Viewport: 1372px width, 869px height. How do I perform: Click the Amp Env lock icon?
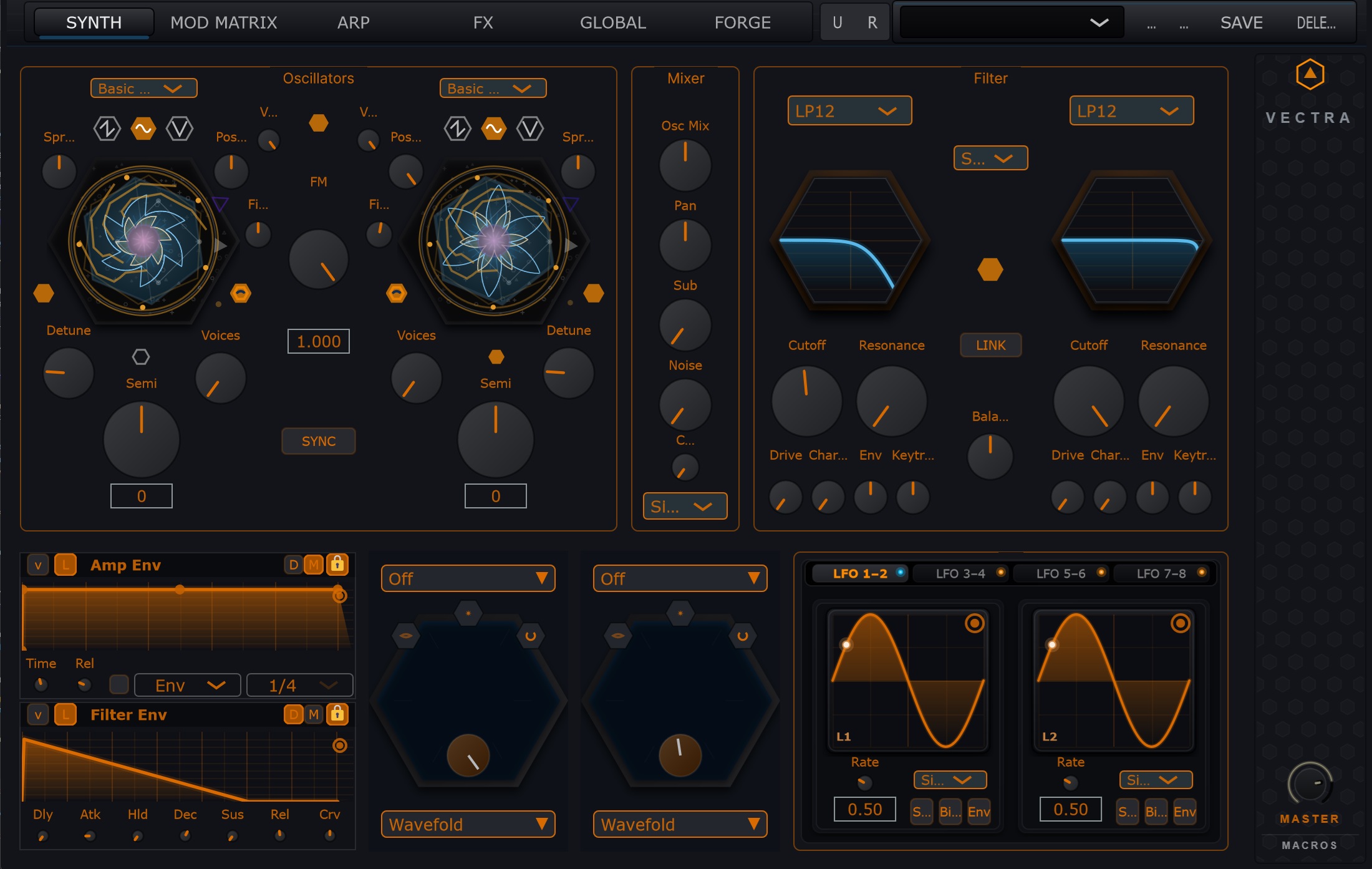(337, 565)
